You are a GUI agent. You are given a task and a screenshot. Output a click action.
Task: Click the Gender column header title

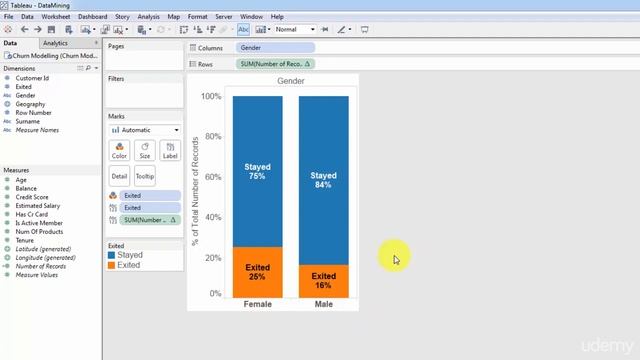pyautogui.click(x=291, y=81)
